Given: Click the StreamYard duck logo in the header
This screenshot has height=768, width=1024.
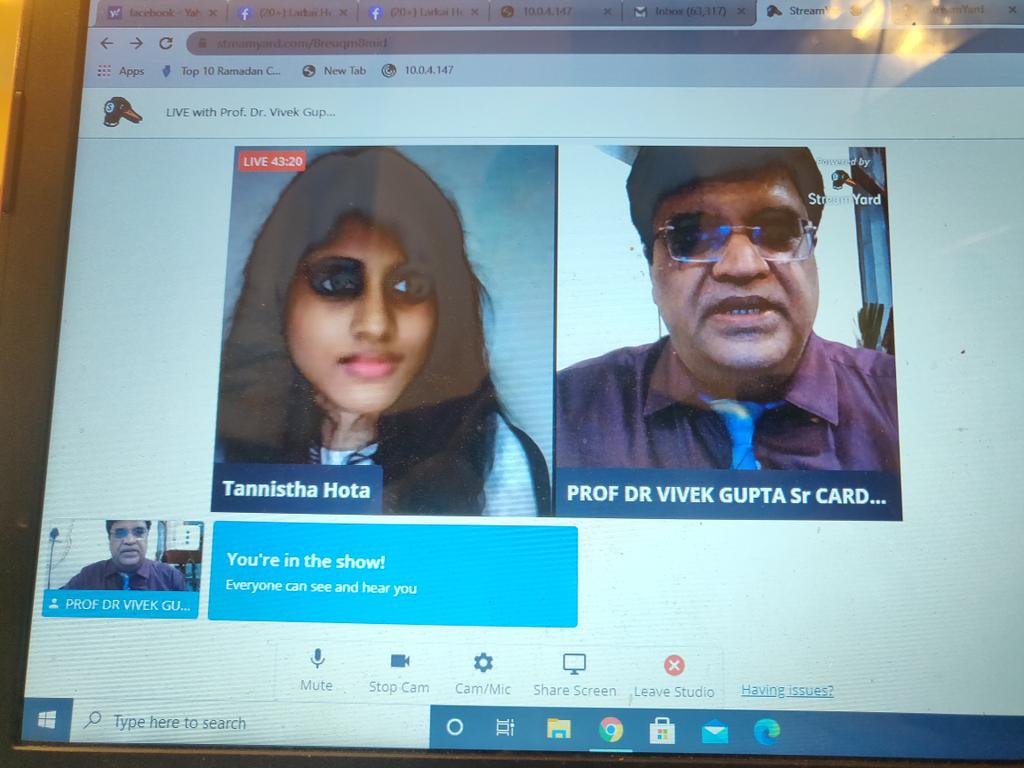Looking at the screenshot, I should pos(121,111).
